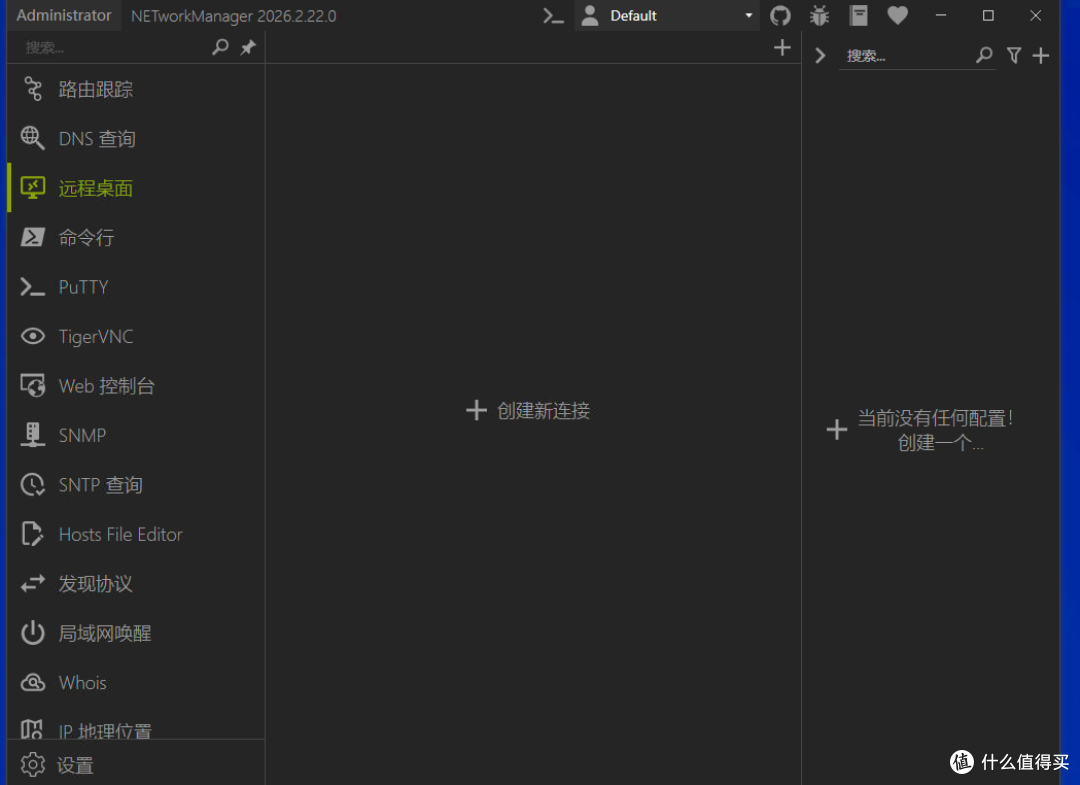Click the TigerVNC eye icon

point(32,336)
